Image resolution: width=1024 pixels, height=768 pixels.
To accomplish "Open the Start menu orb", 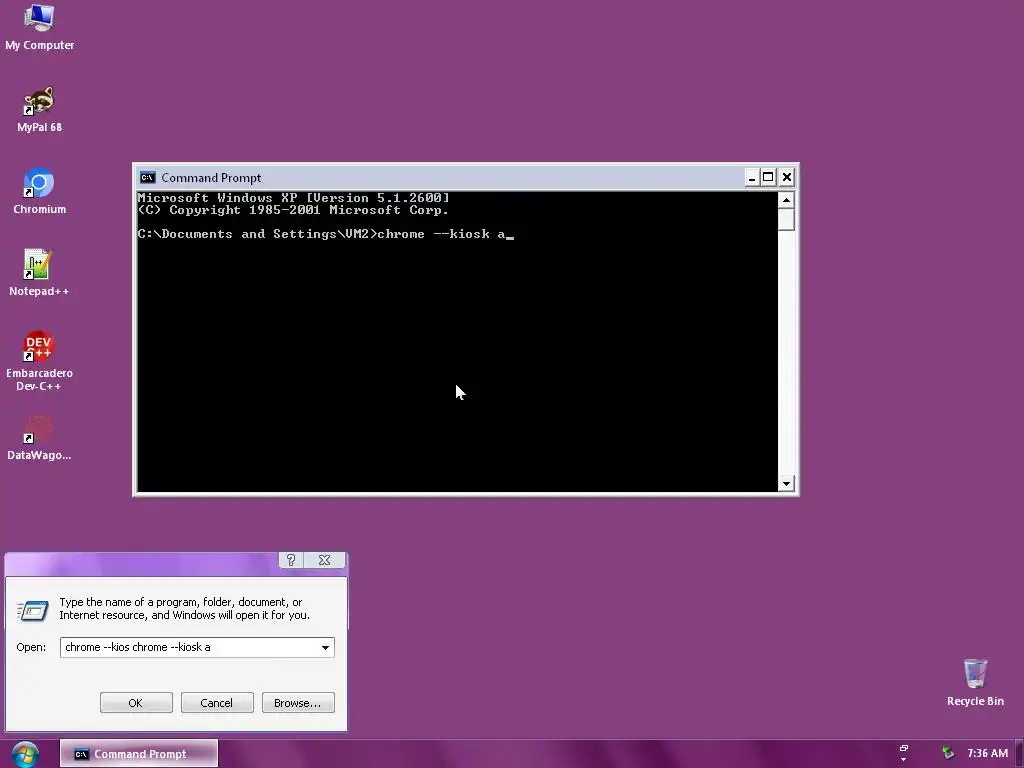I will [x=25, y=754].
